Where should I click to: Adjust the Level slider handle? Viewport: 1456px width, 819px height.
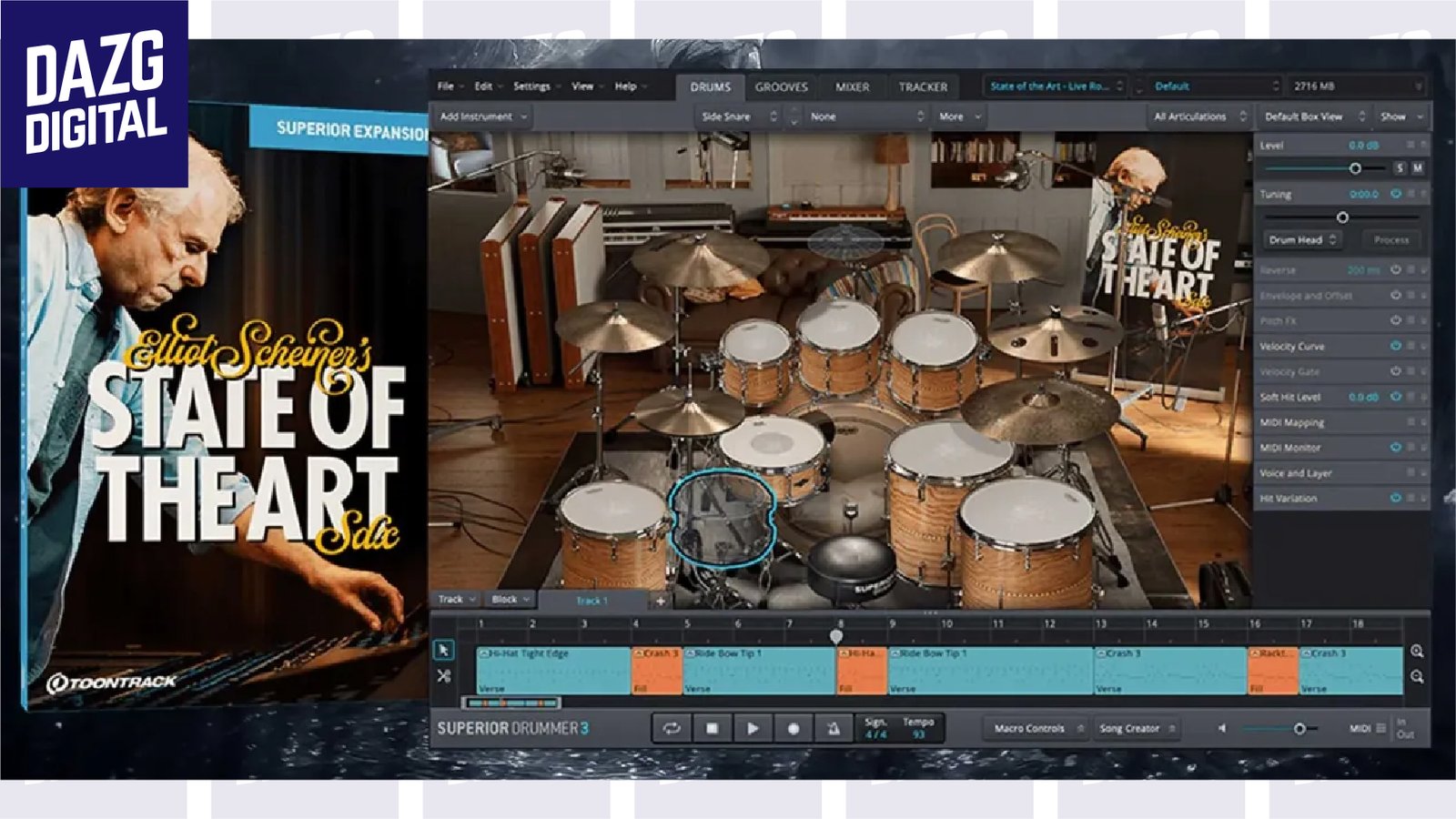coord(1355,168)
